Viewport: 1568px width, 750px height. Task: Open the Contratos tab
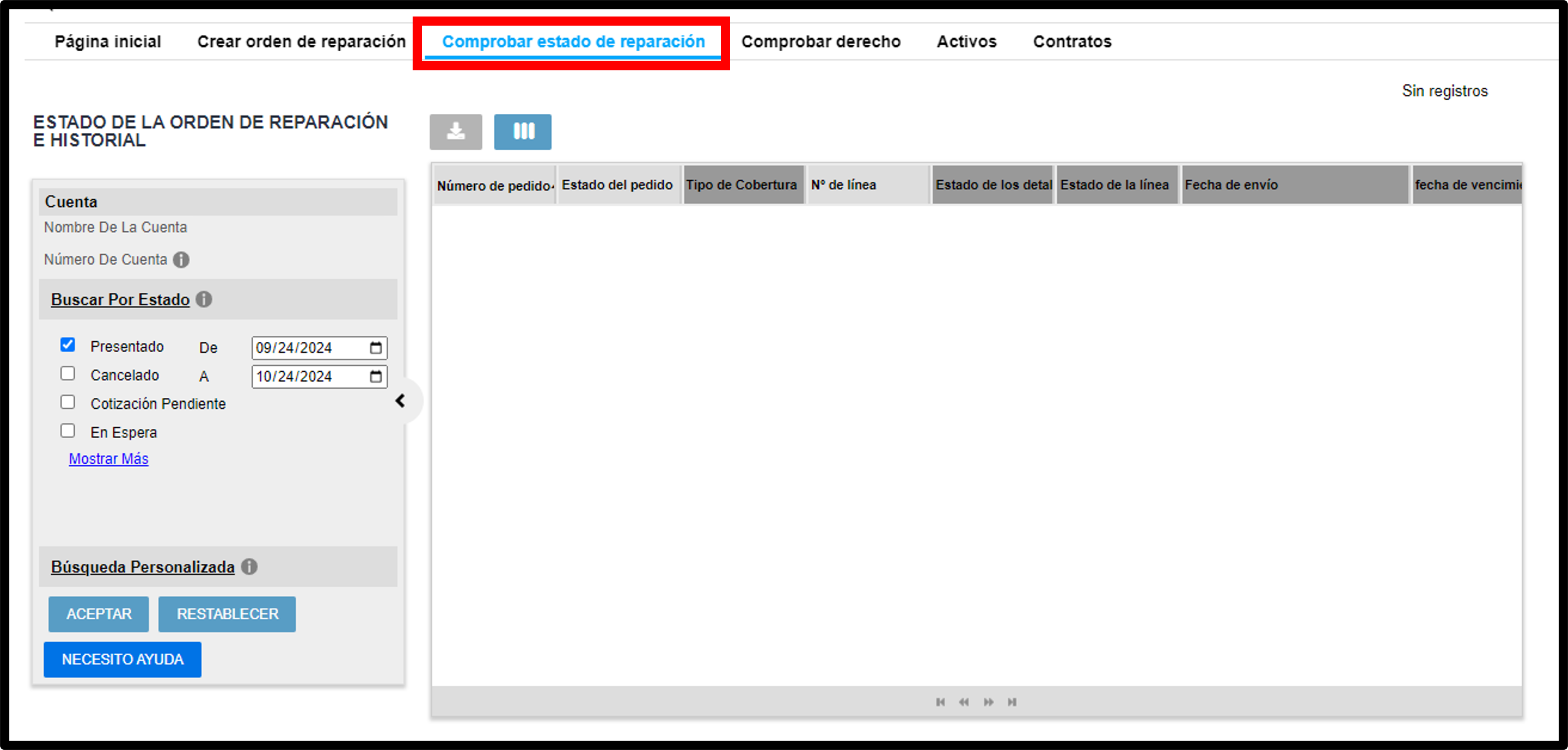pyautogui.click(x=1072, y=41)
